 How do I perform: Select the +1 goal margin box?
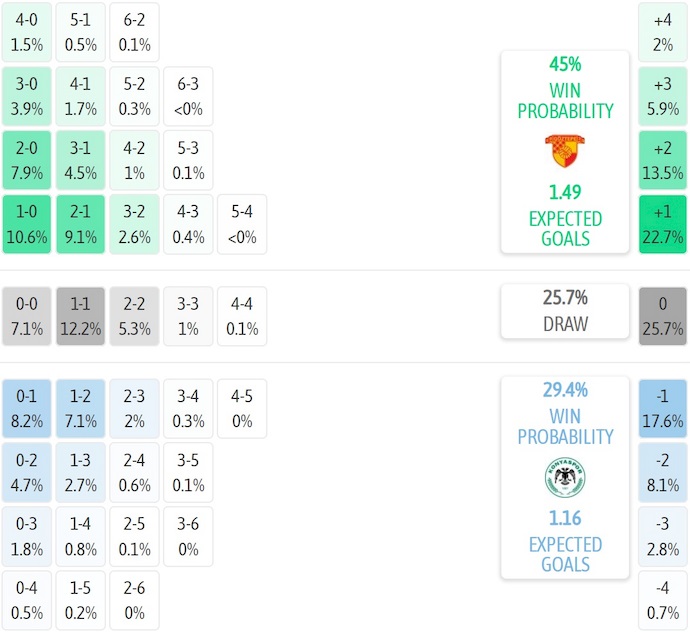click(662, 225)
